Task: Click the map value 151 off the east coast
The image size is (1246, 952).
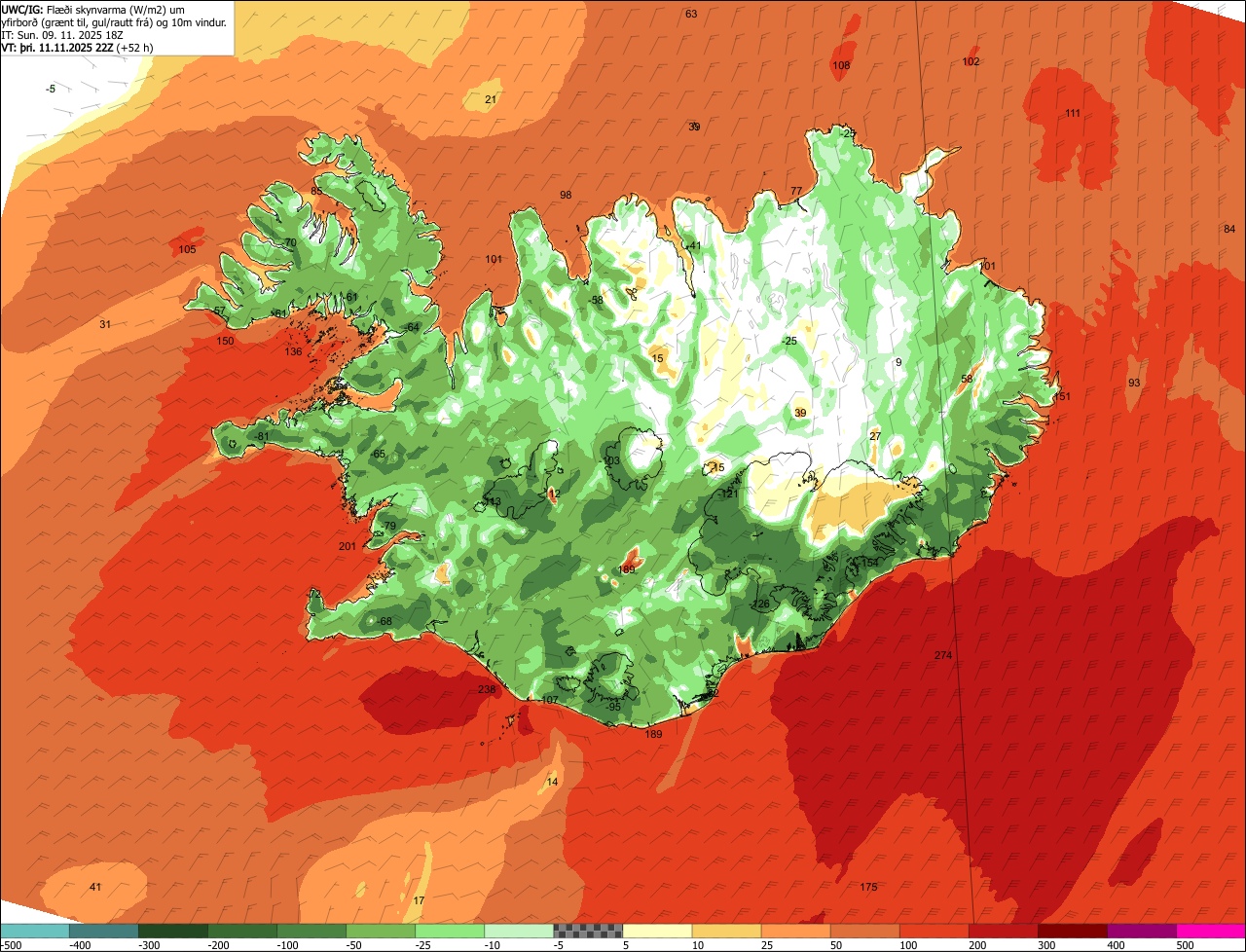Action: point(1062,396)
